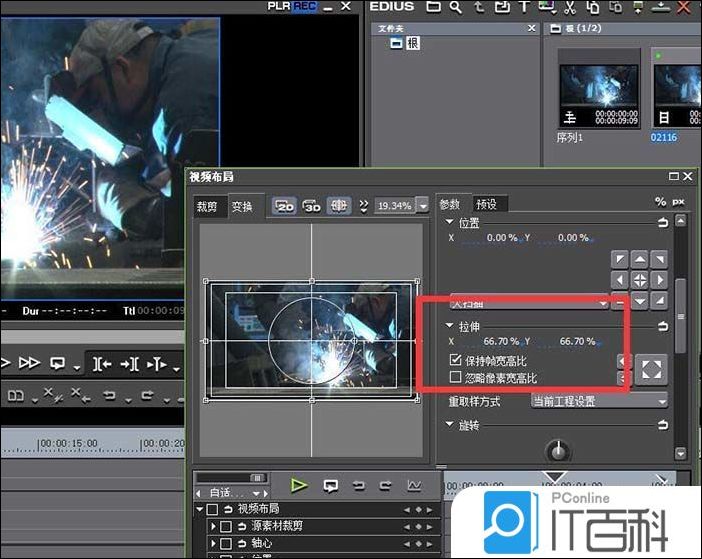Image resolution: width=702 pixels, height=559 pixels.
Task: Open the 重取样方式 dropdown
Action: click(599, 401)
